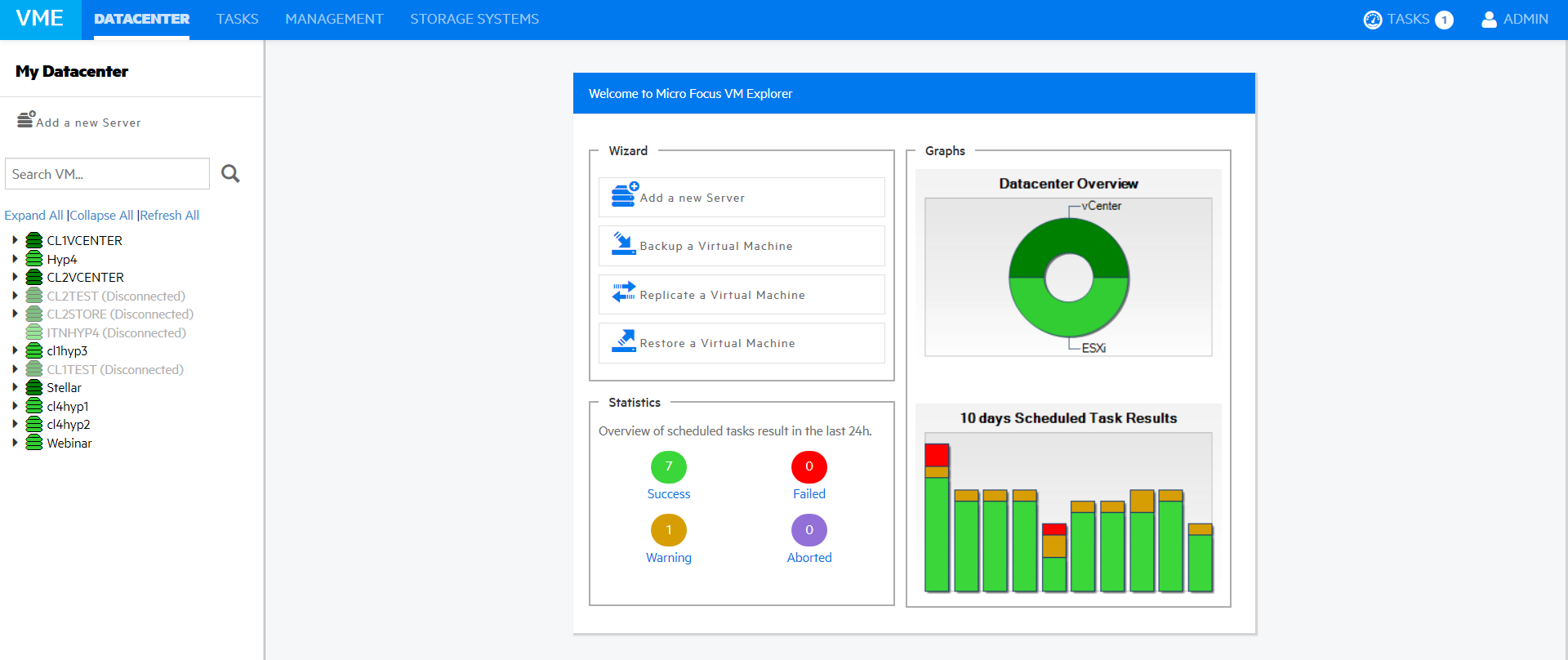Screen dimensions: 1568x660
Task: Focus the Search VM input field
Action: (x=107, y=174)
